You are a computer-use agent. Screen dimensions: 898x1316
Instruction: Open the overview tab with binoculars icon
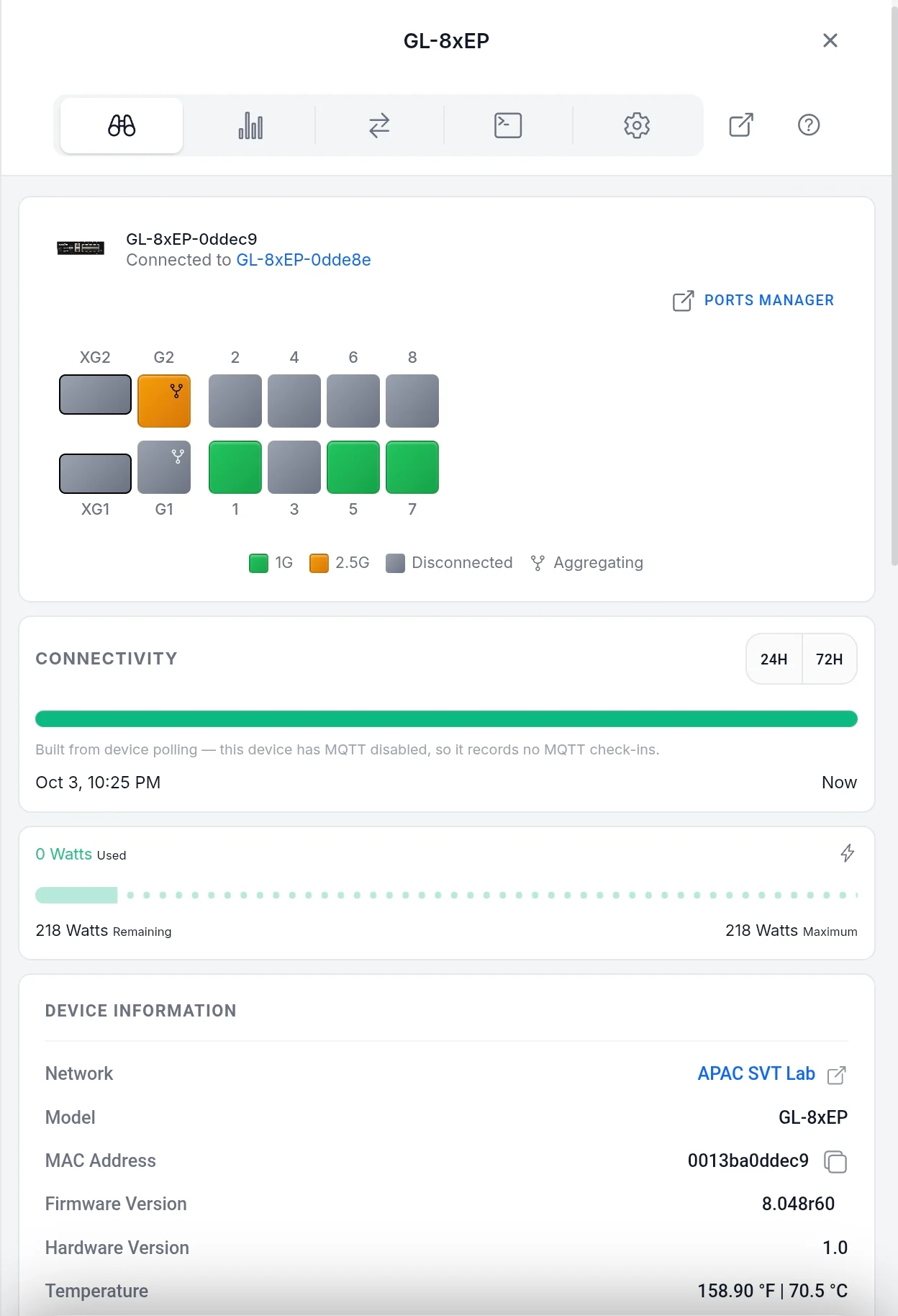122,125
